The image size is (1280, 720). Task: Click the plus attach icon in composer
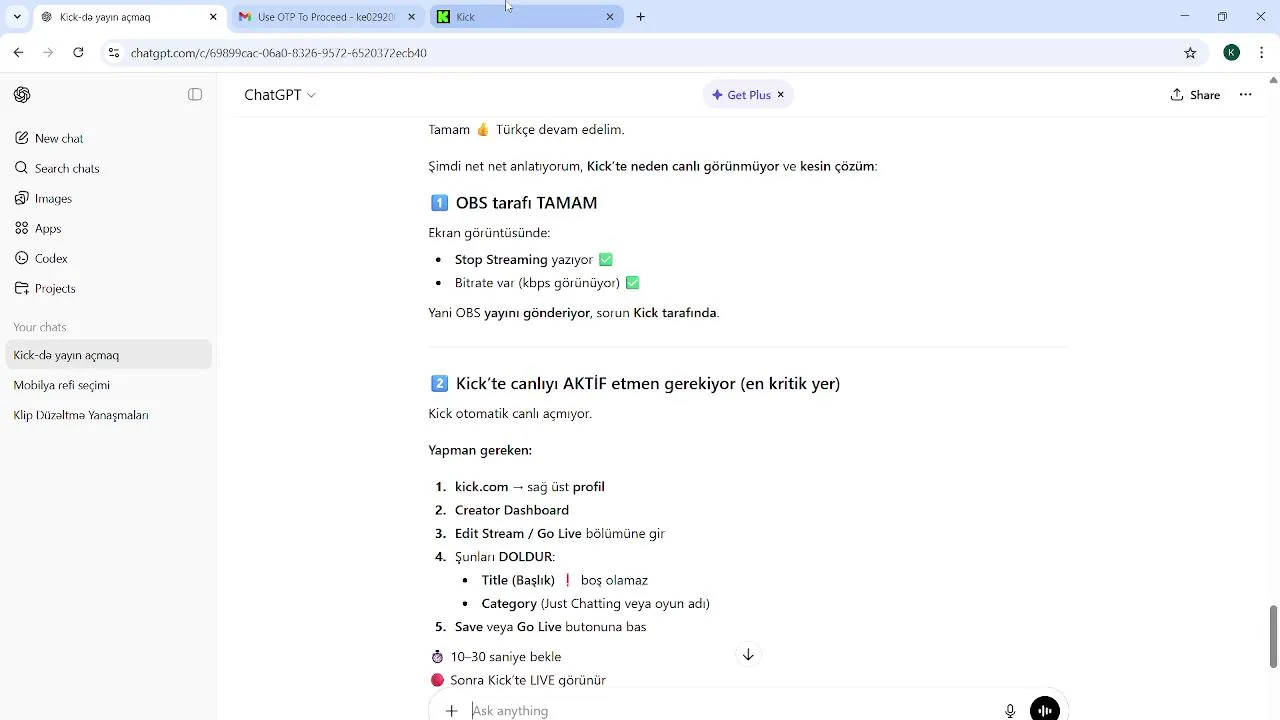(x=451, y=710)
